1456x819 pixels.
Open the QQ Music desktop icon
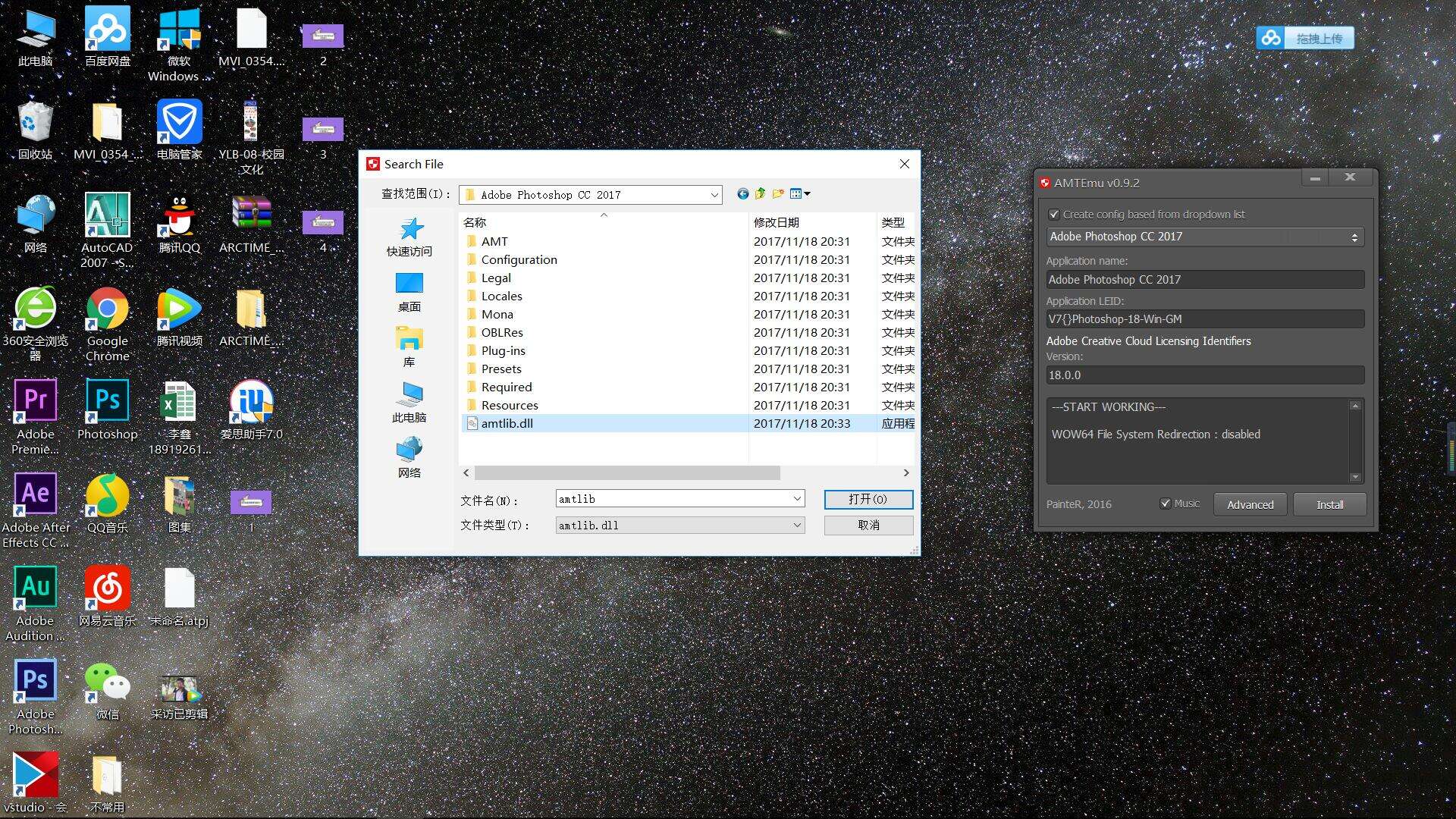(107, 504)
